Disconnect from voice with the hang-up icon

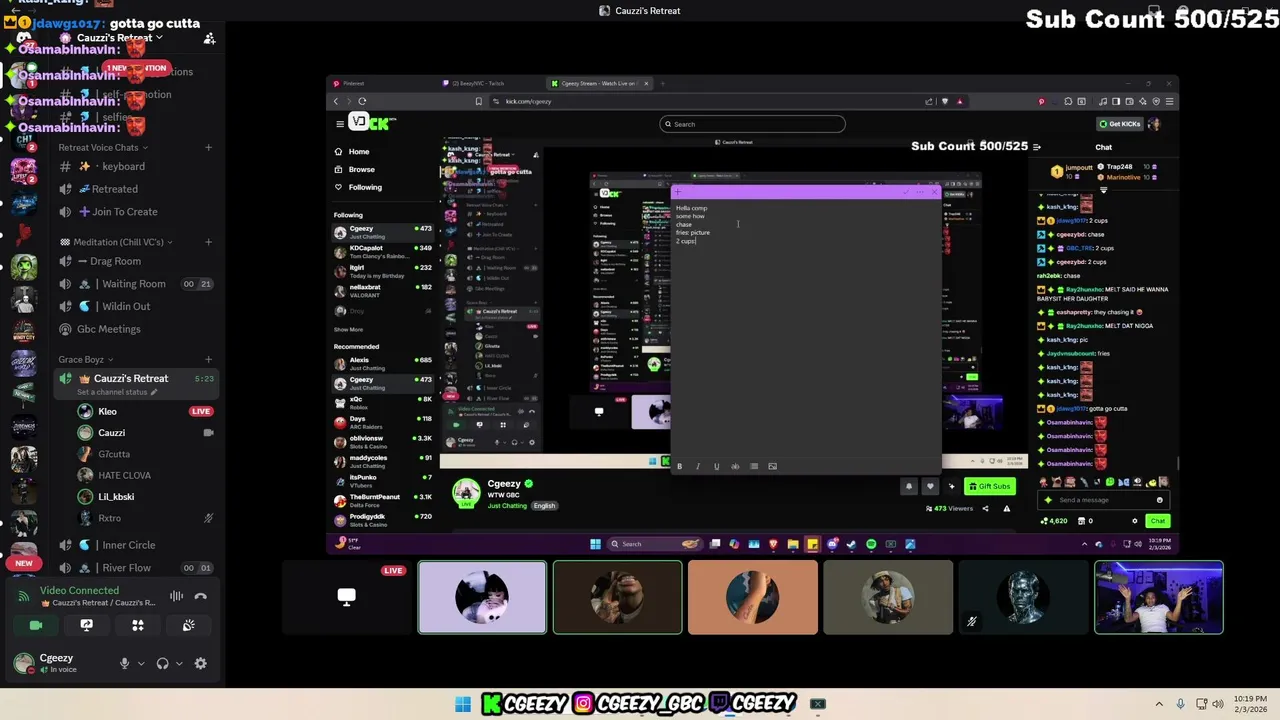[201, 596]
